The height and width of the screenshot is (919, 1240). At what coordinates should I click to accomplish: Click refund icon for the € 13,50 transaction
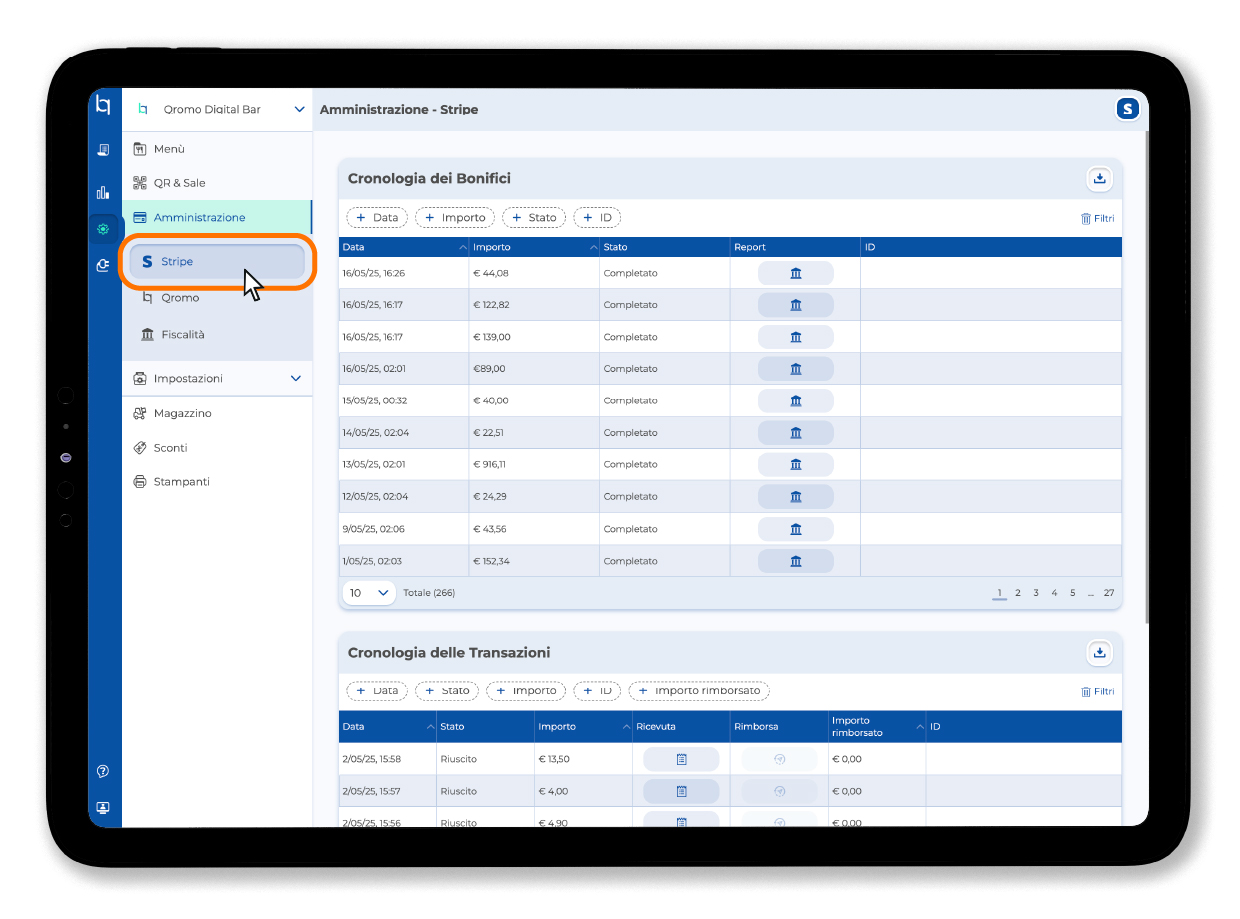[x=780, y=759]
